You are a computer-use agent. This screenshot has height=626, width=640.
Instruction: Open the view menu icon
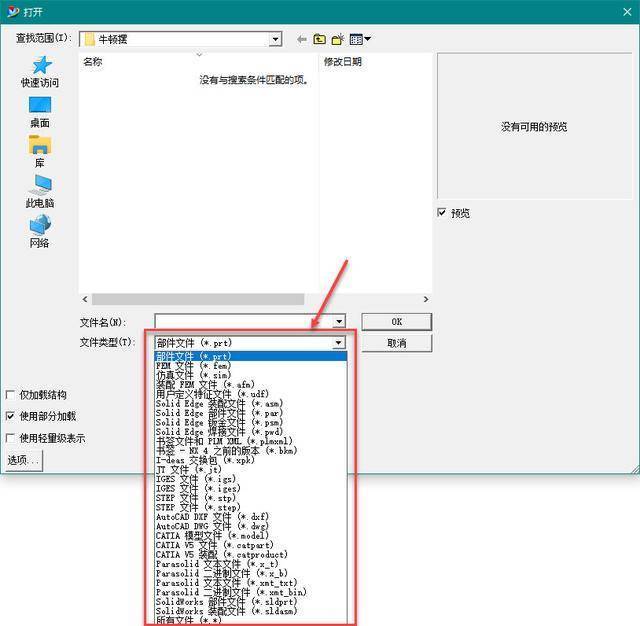coord(360,39)
